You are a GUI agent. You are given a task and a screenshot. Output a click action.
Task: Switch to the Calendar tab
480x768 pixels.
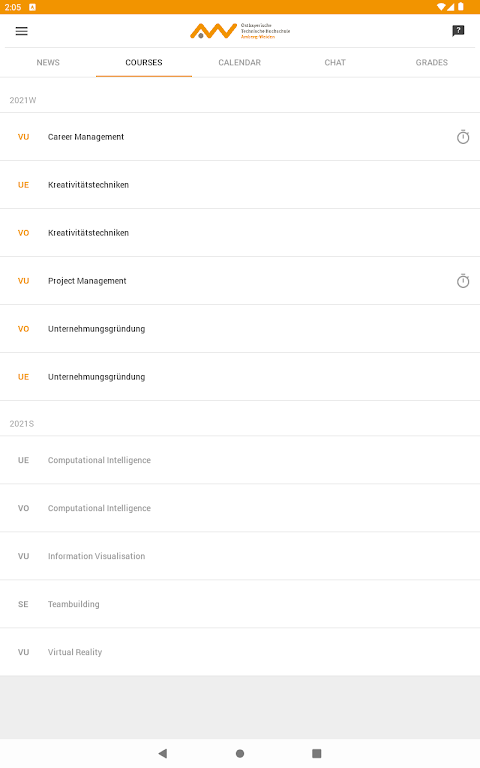click(240, 63)
